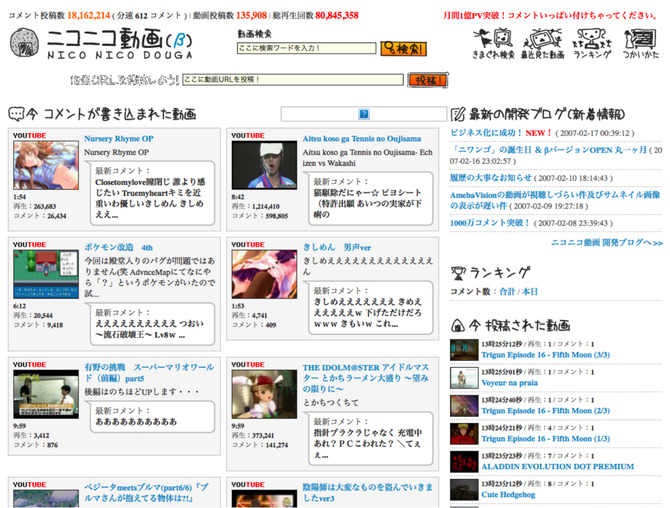Open 陰陽師は大変なものを盗んでいきました ver3 link

367,493
